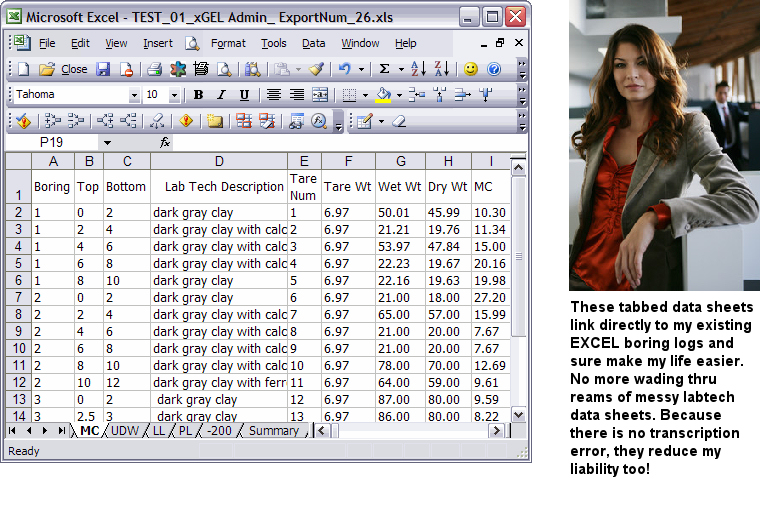Click the Merge and Center icon
760x523 pixels.
pos(320,95)
